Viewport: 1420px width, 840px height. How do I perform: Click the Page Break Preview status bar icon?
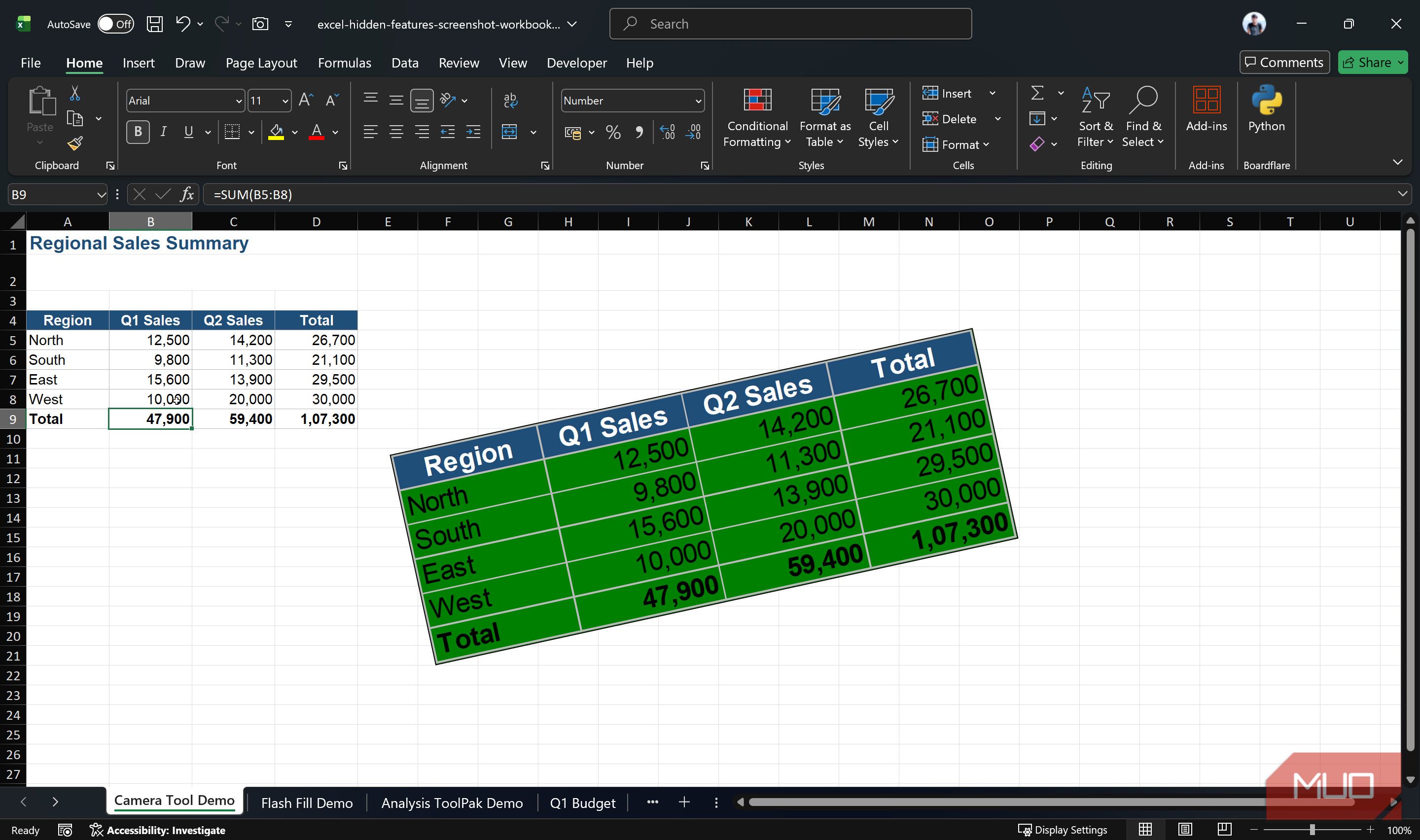(x=1224, y=830)
